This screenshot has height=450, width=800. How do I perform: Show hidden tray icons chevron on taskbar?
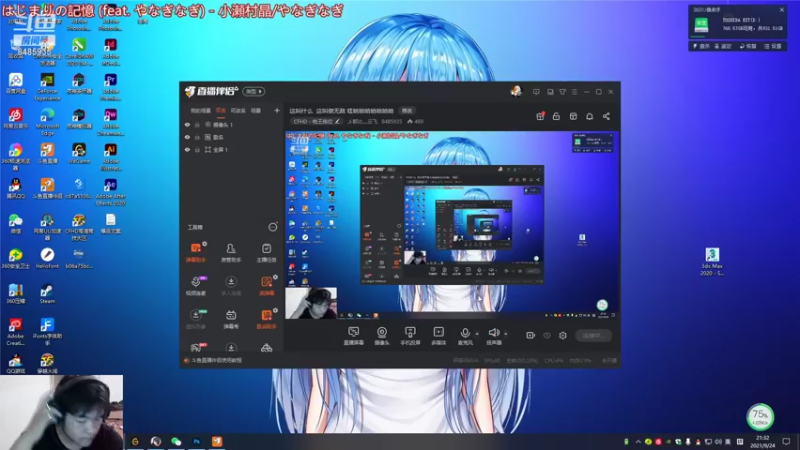(638, 441)
